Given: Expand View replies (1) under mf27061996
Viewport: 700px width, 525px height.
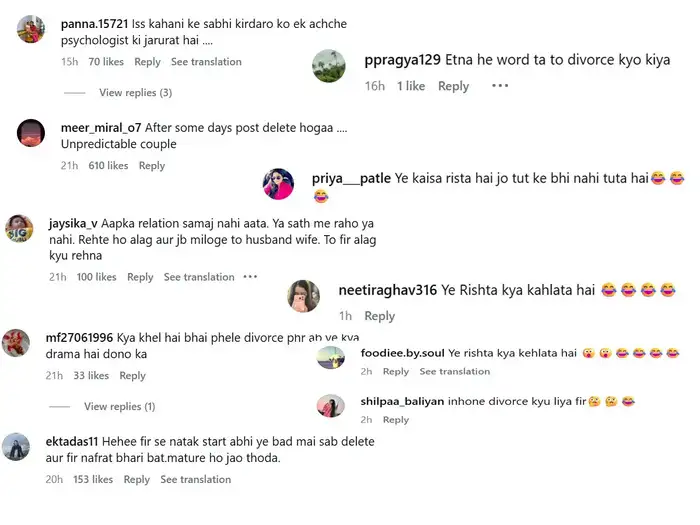Looking at the screenshot, I should [119, 407].
